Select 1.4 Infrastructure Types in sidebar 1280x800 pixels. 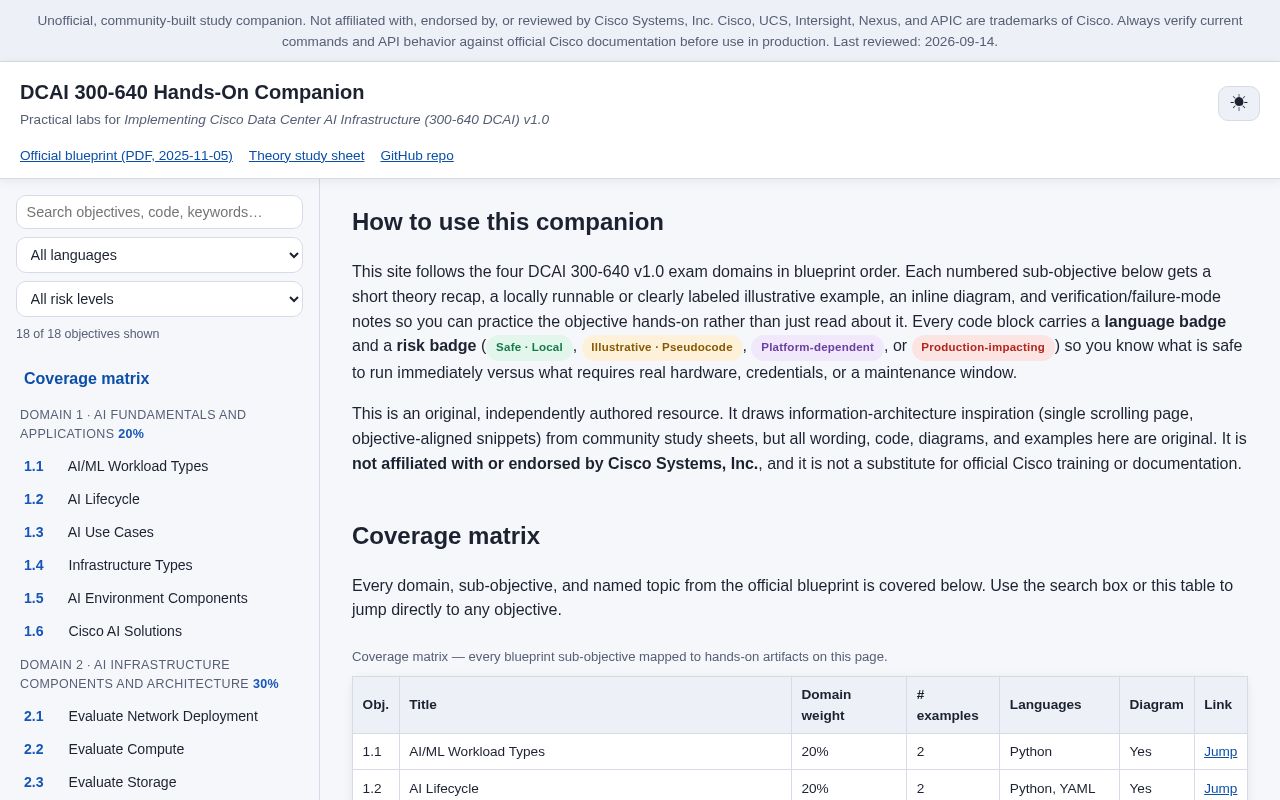(159, 565)
